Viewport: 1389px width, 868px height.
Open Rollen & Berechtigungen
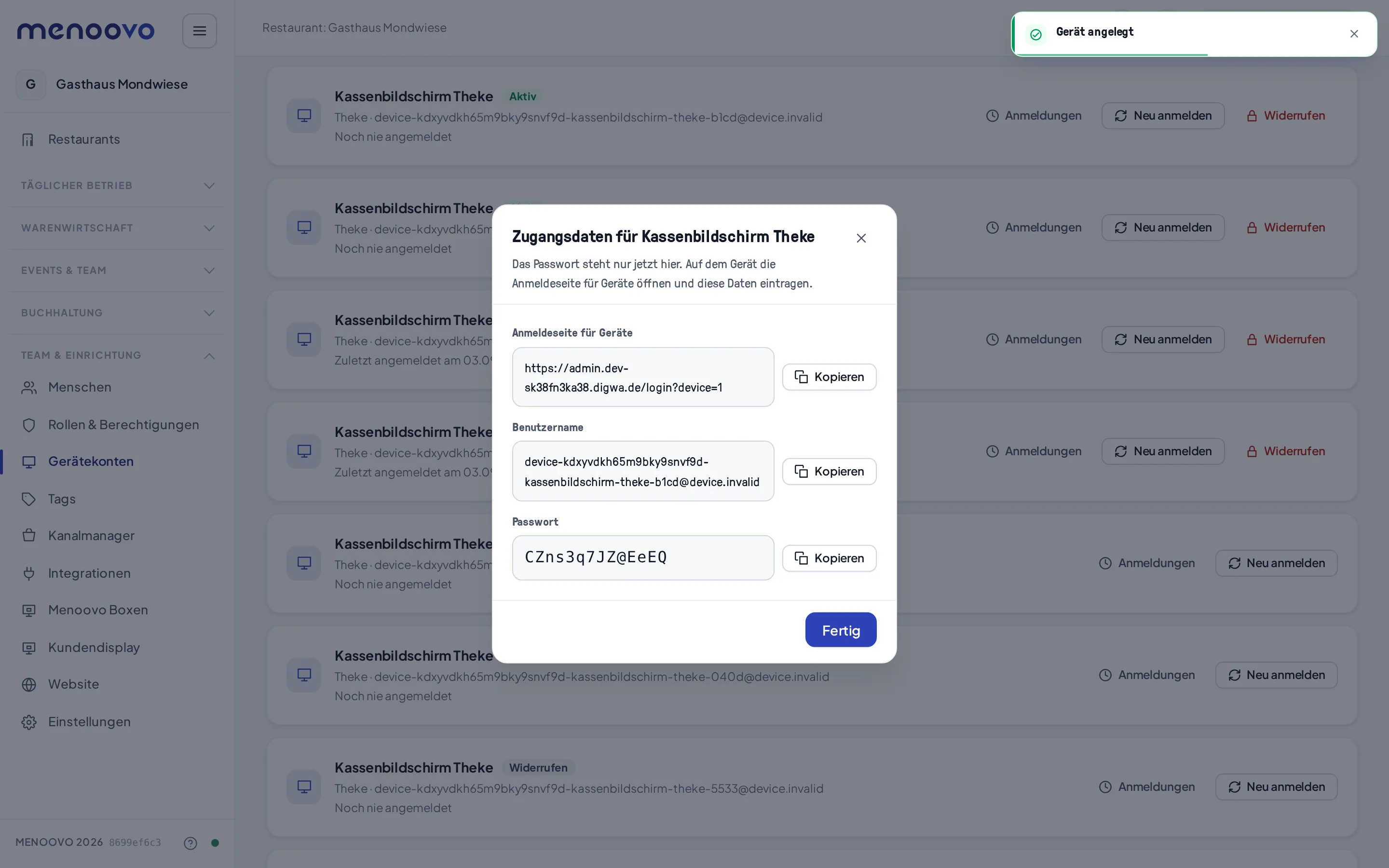(x=118, y=425)
